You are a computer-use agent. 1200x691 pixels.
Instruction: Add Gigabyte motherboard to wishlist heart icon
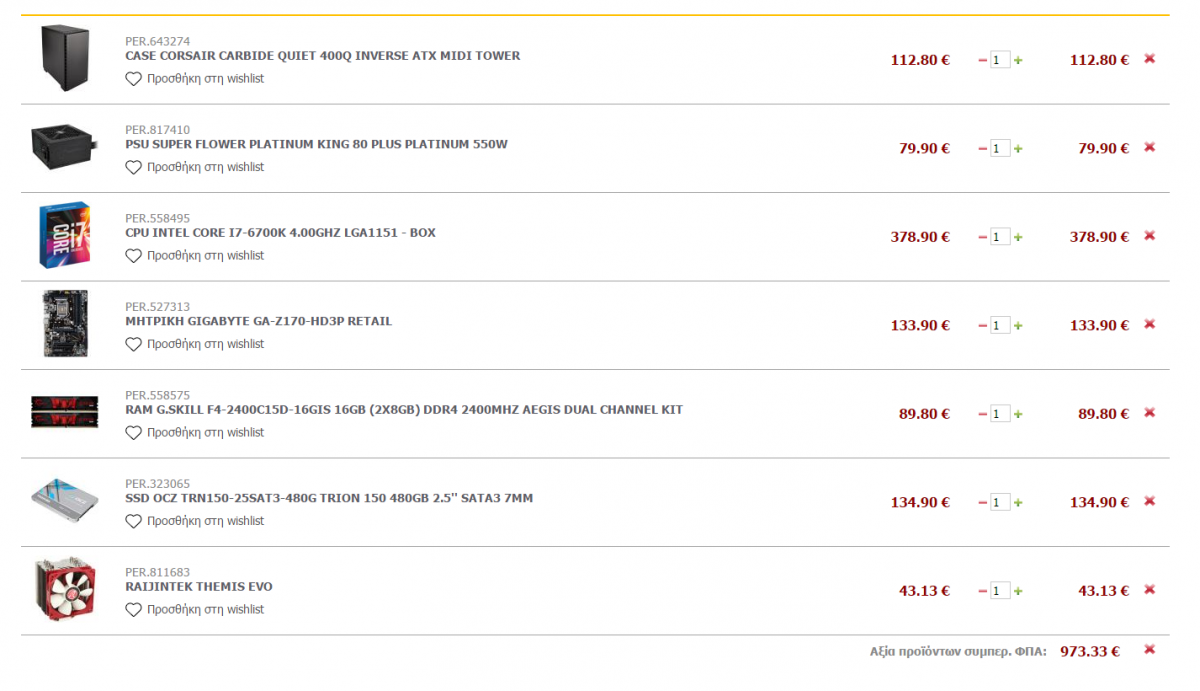(x=134, y=344)
